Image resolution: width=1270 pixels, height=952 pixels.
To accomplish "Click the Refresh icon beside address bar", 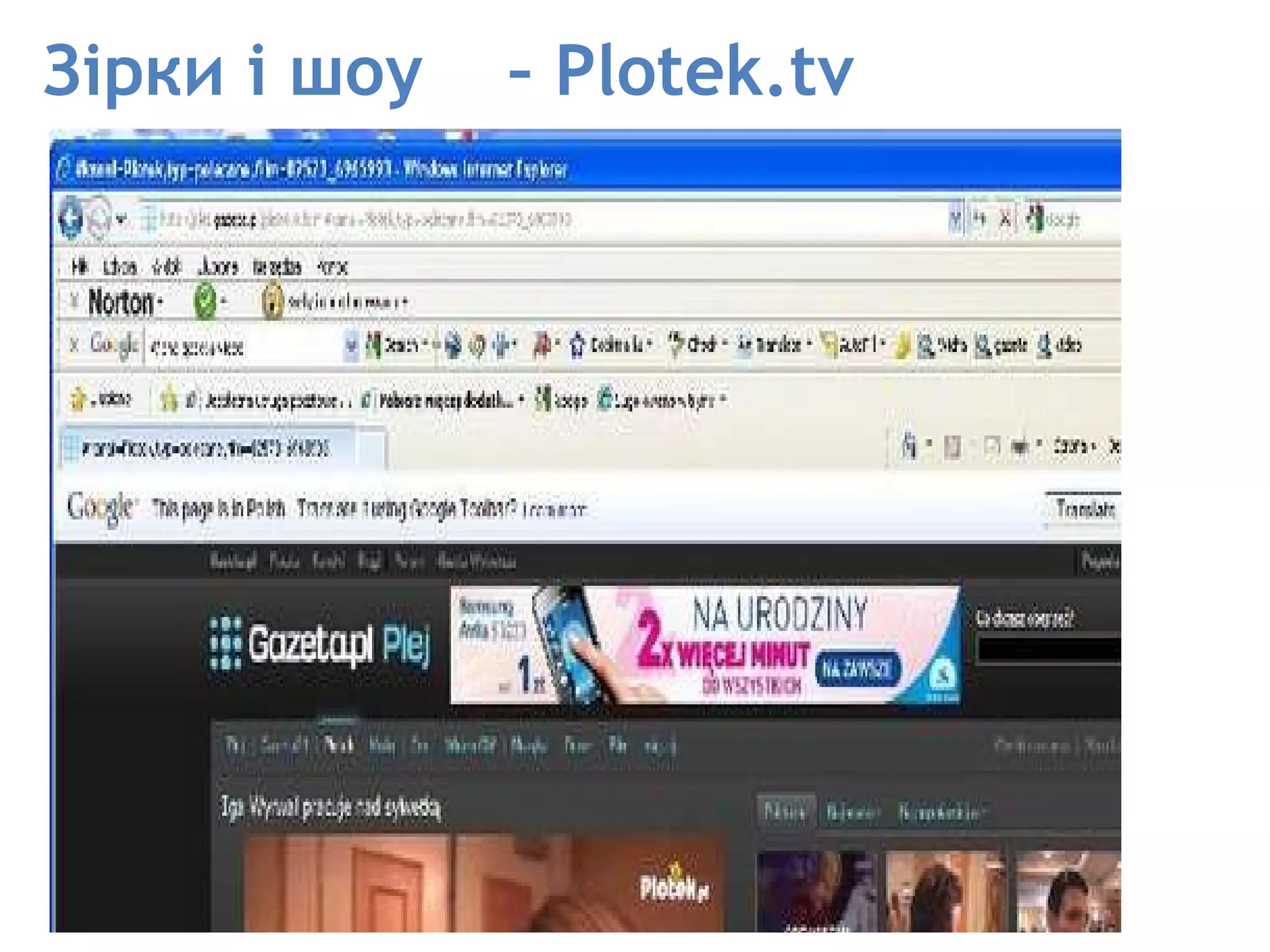I will tap(980, 219).
